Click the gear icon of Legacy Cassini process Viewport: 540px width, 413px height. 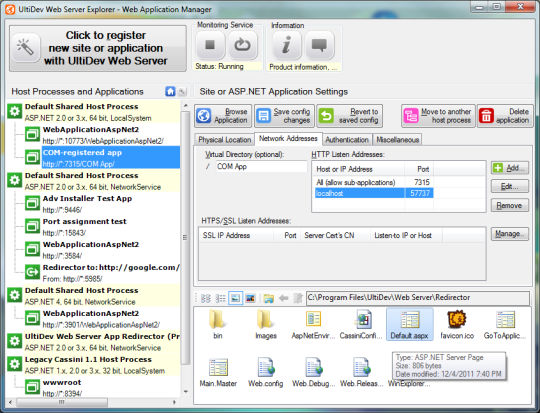pos(15,364)
